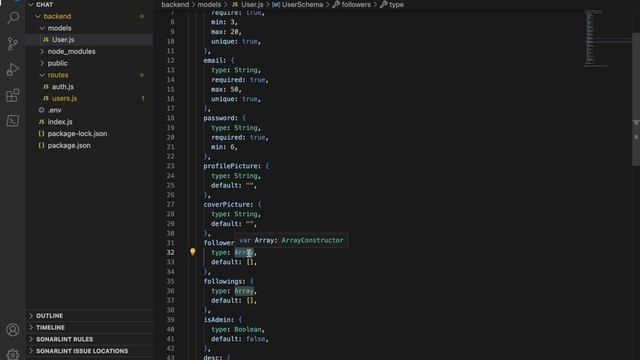
Task: Click the coverPicture key on line 27
Action: point(228,204)
